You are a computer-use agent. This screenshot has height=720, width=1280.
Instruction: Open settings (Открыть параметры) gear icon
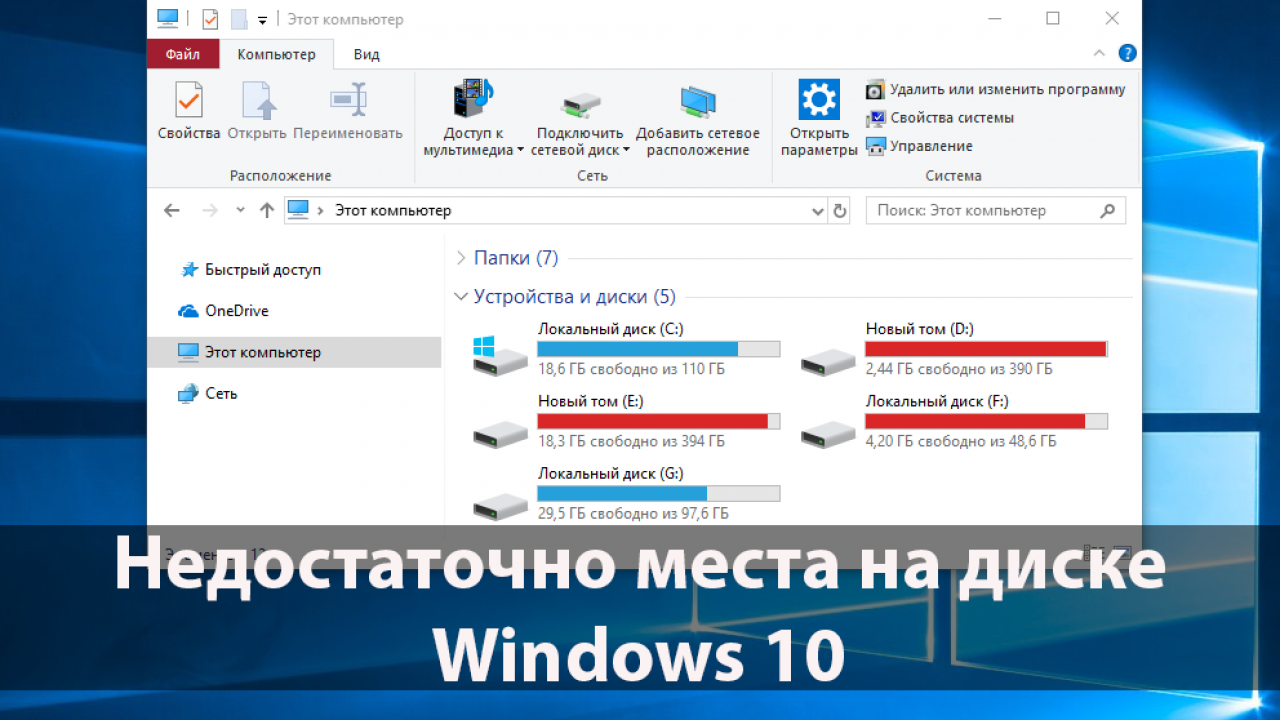click(819, 99)
